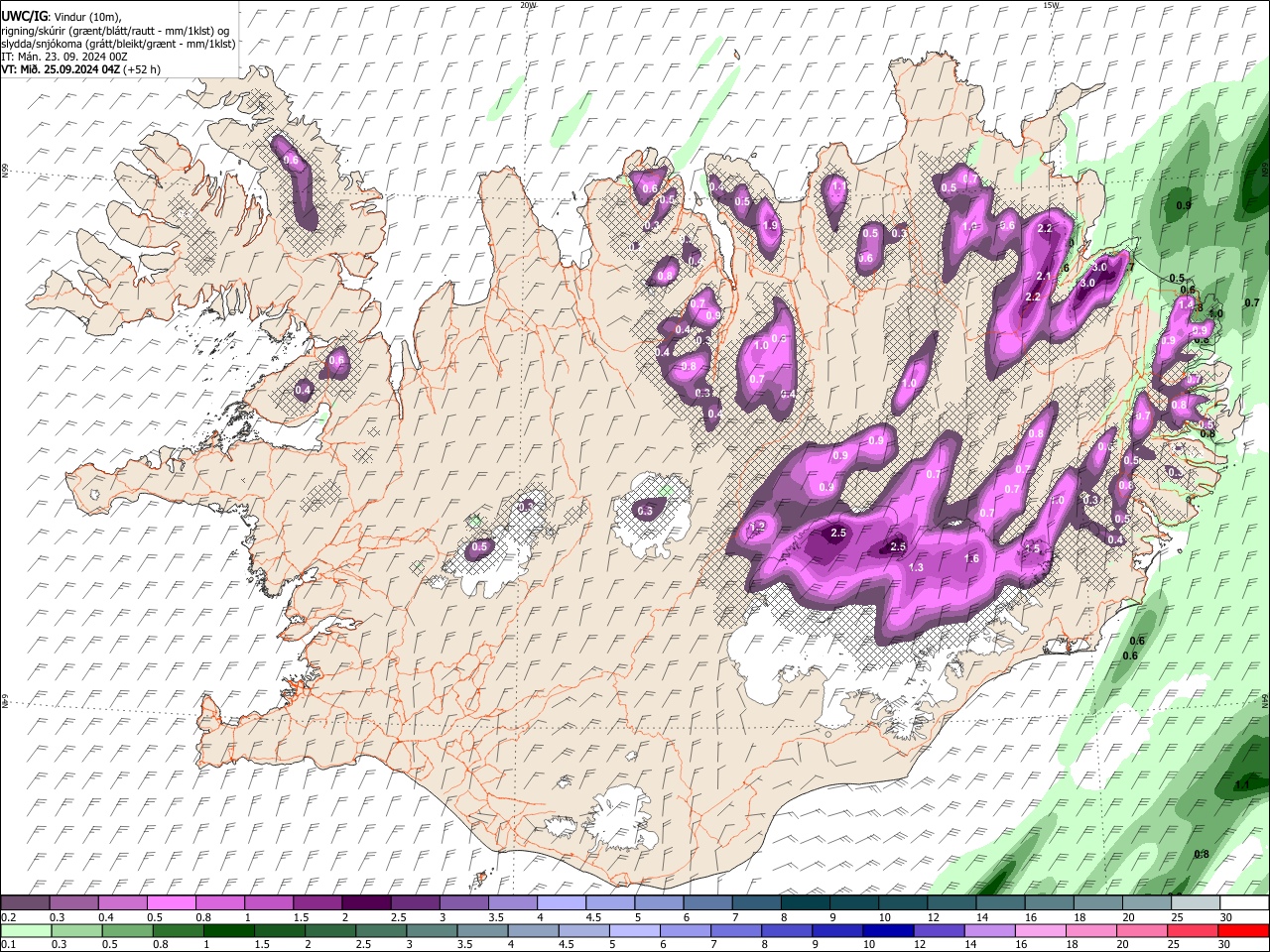Click the 20W longitude label
This screenshot has width=1270, height=952.
[x=528, y=5]
